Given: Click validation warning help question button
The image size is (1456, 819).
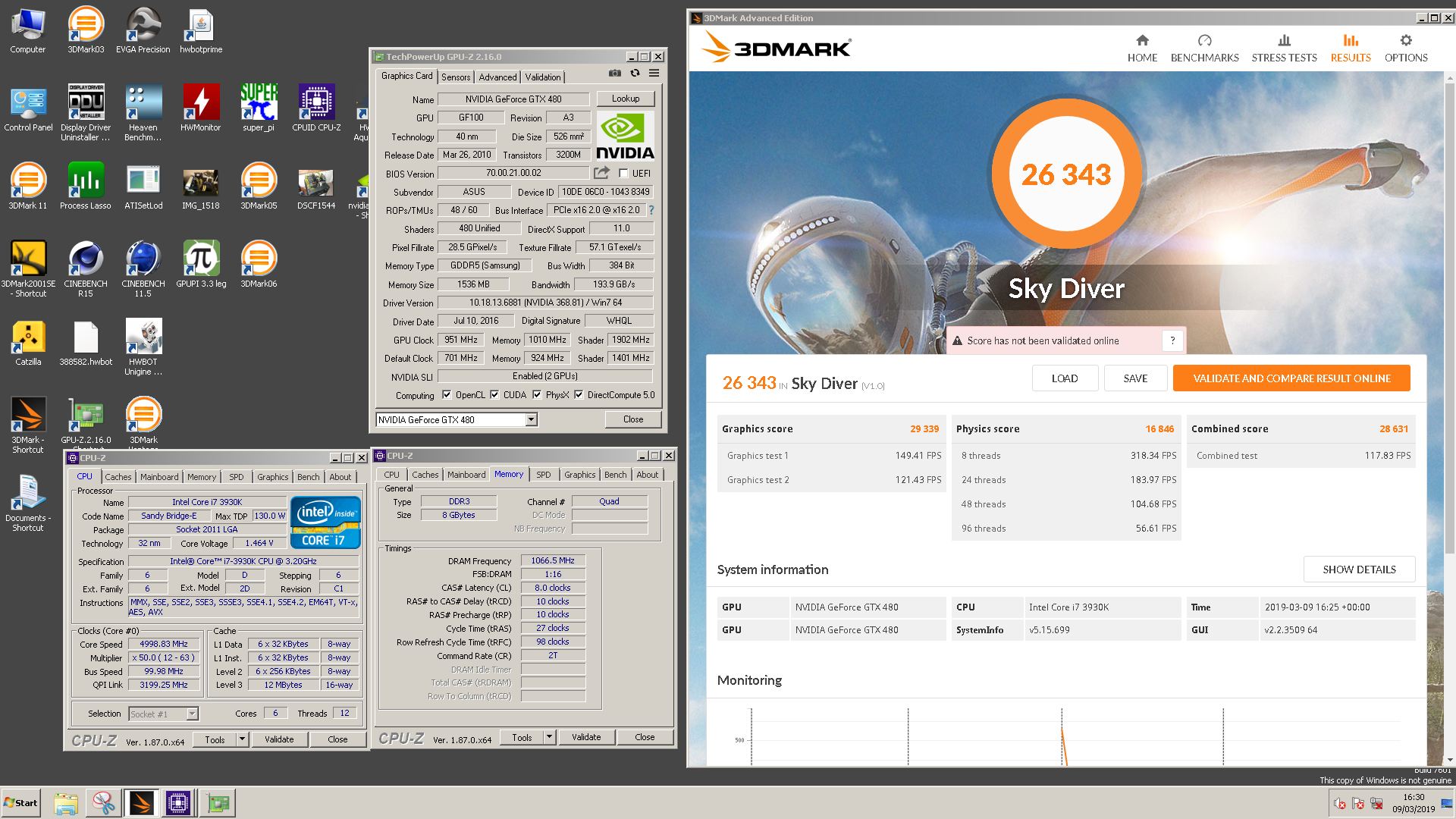Looking at the screenshot, I should click(x=1172, y=340).
